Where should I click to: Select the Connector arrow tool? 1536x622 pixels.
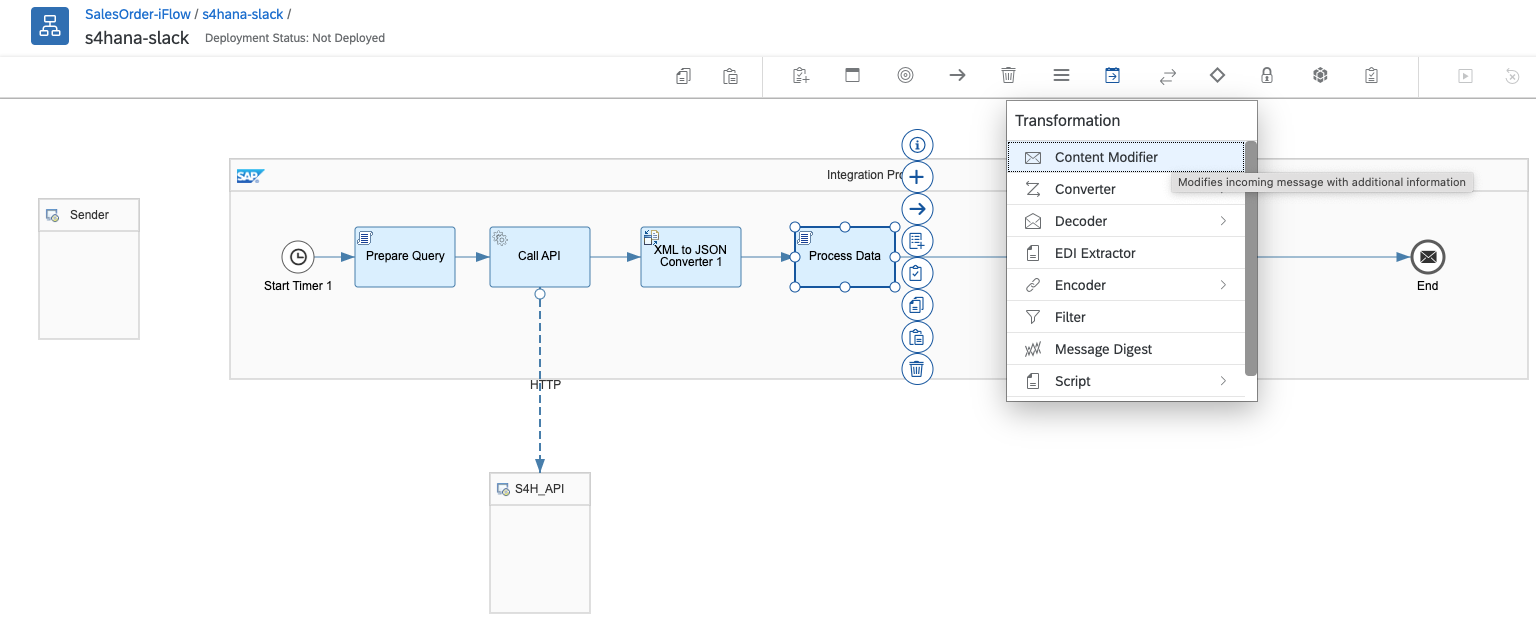point(957,75)
